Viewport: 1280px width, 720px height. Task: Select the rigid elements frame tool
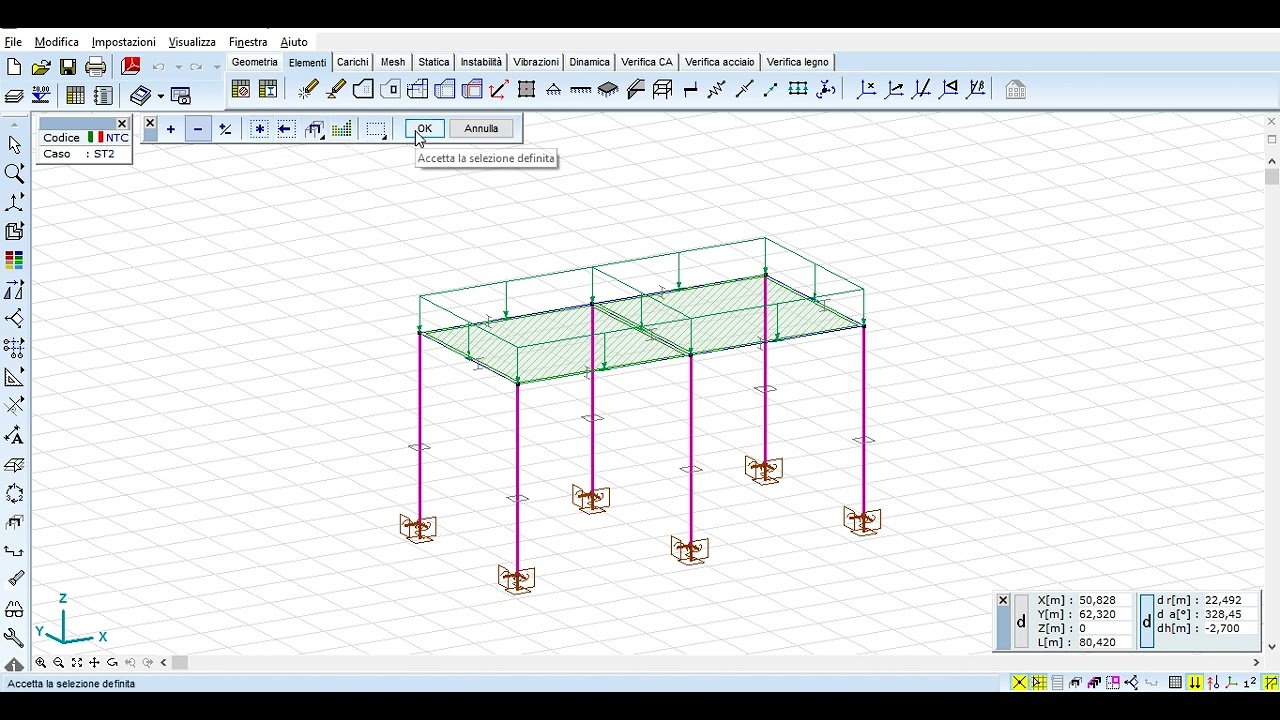pyautogui.click(x=662, y=90)
